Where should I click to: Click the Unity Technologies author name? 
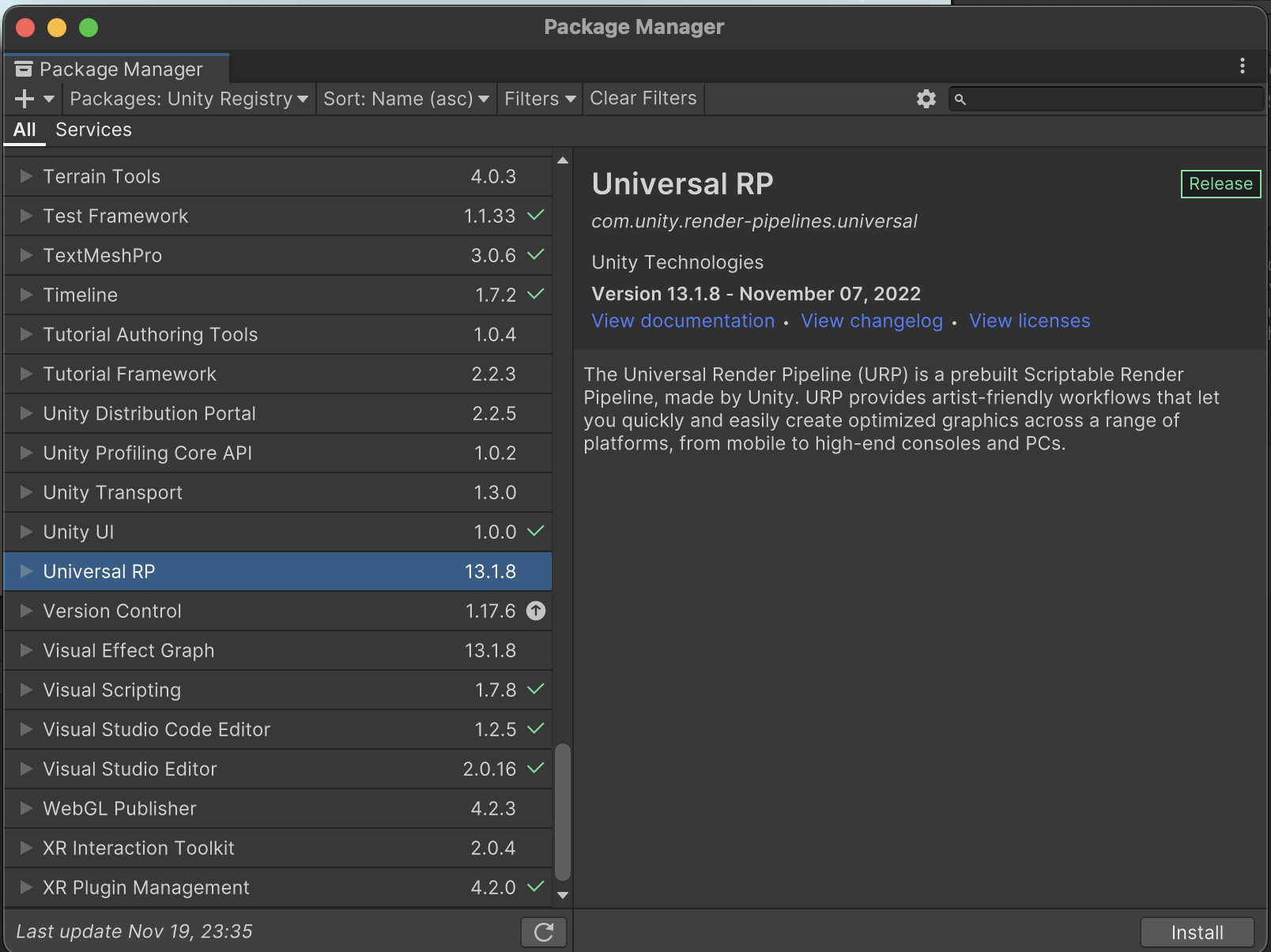tap(677, 262)
